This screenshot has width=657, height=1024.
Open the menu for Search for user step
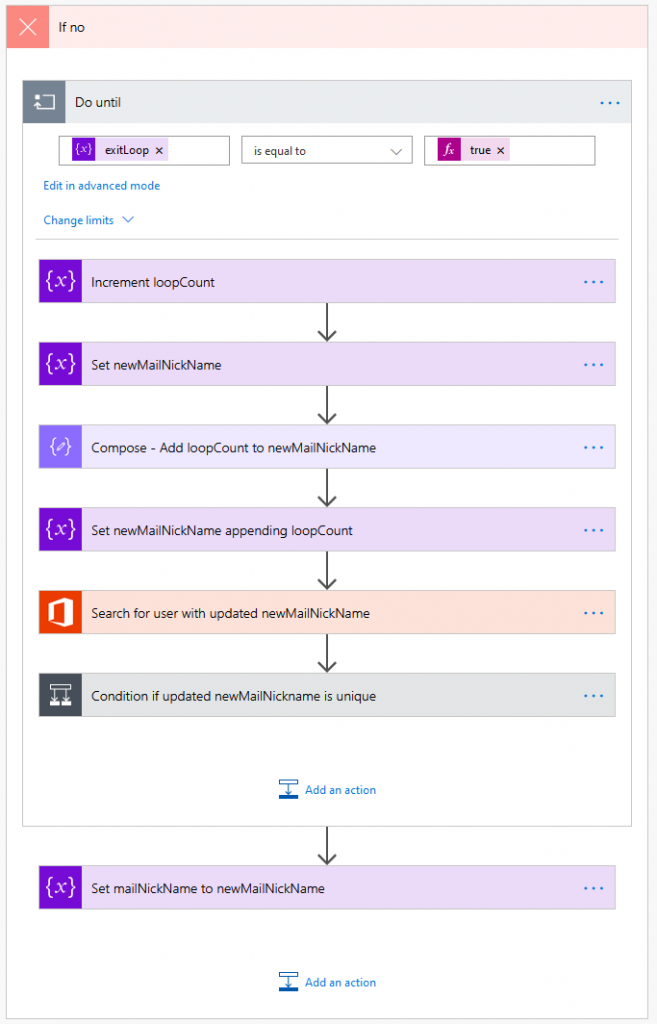593,613
